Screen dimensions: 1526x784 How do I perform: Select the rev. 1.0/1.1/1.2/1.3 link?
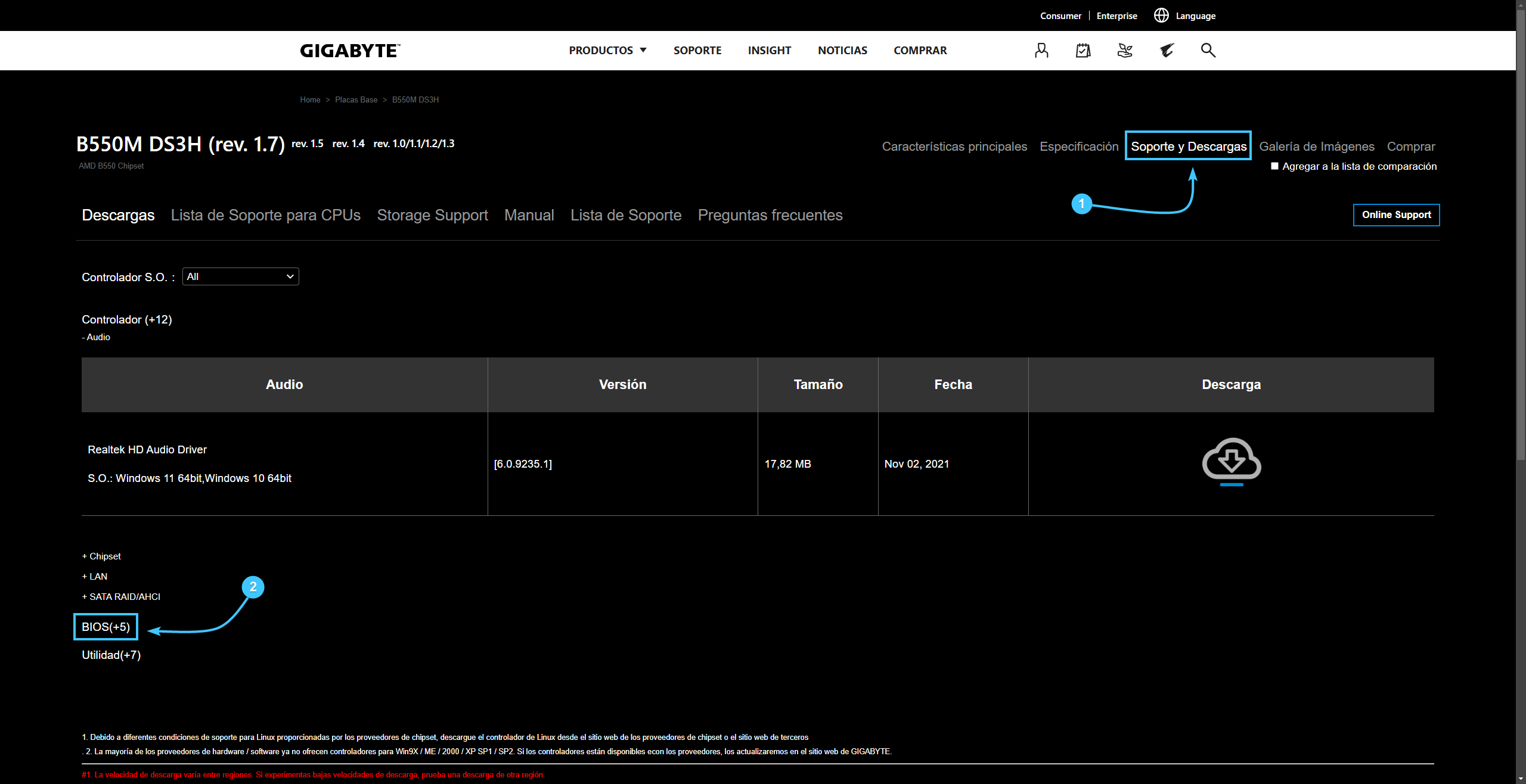point(414,144)
